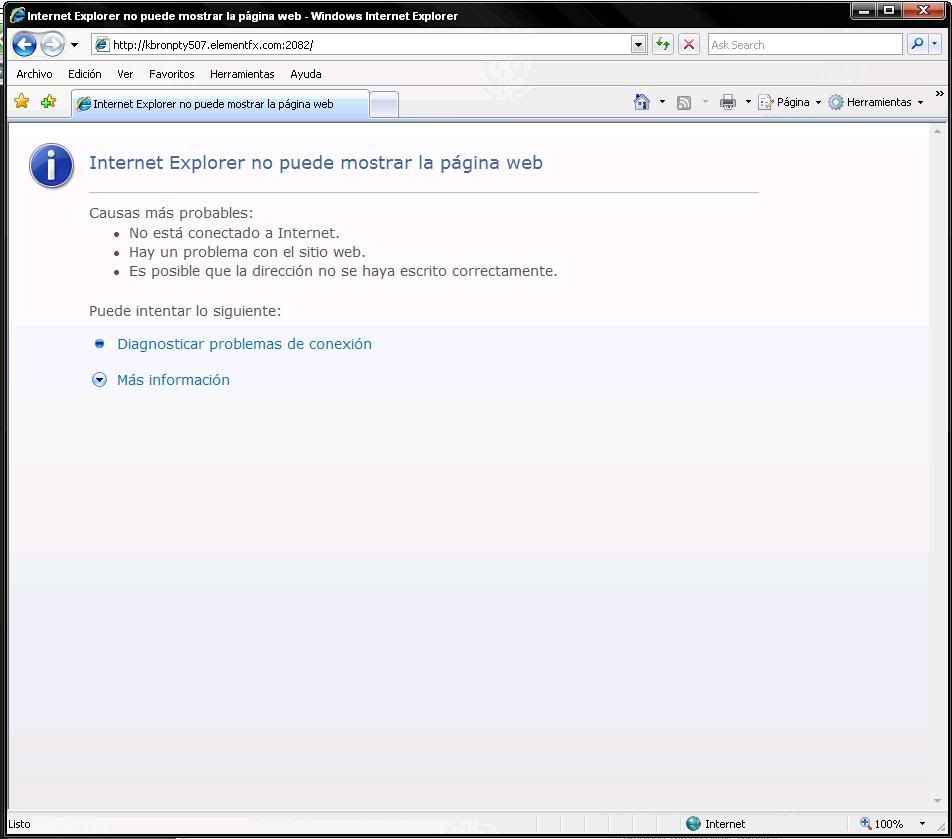Expand the Home button dropdown arrow
952x839 pixels.
coord(662,102)
